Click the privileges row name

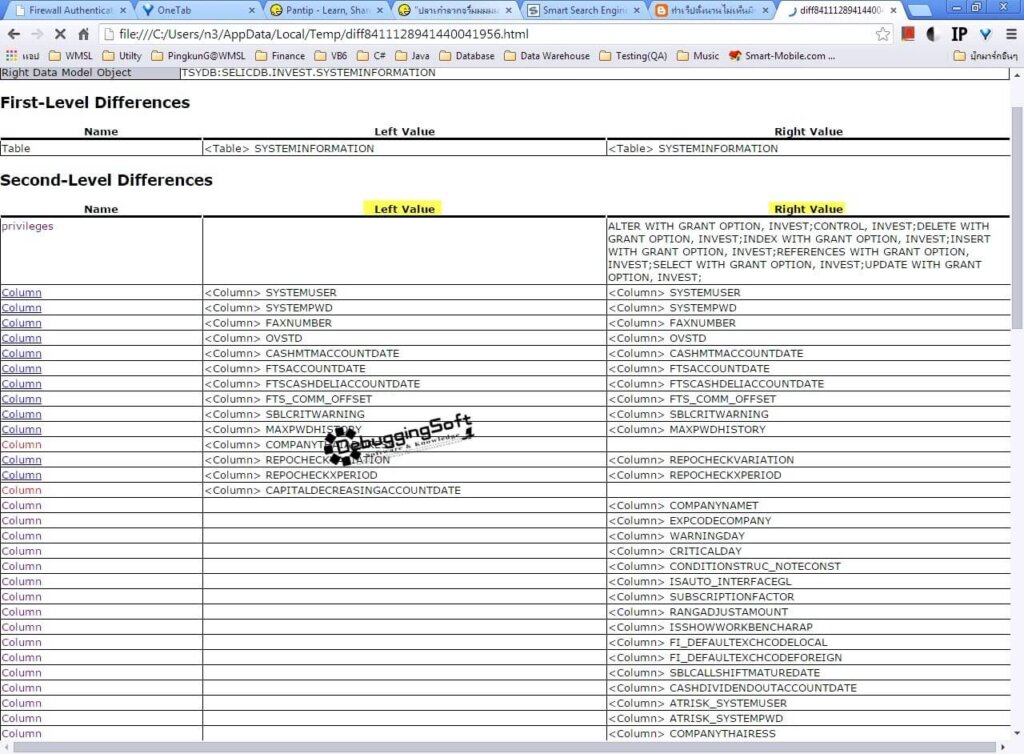[27, 226]
